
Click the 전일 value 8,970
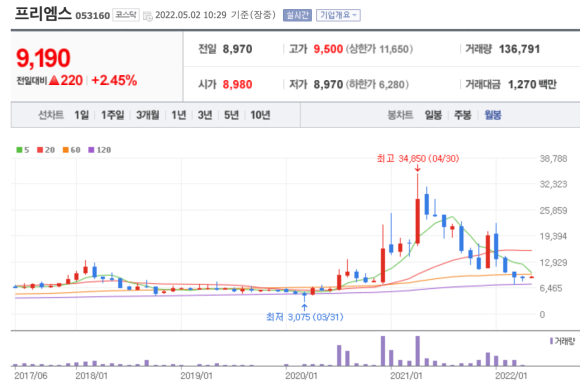tap(237, 49)
